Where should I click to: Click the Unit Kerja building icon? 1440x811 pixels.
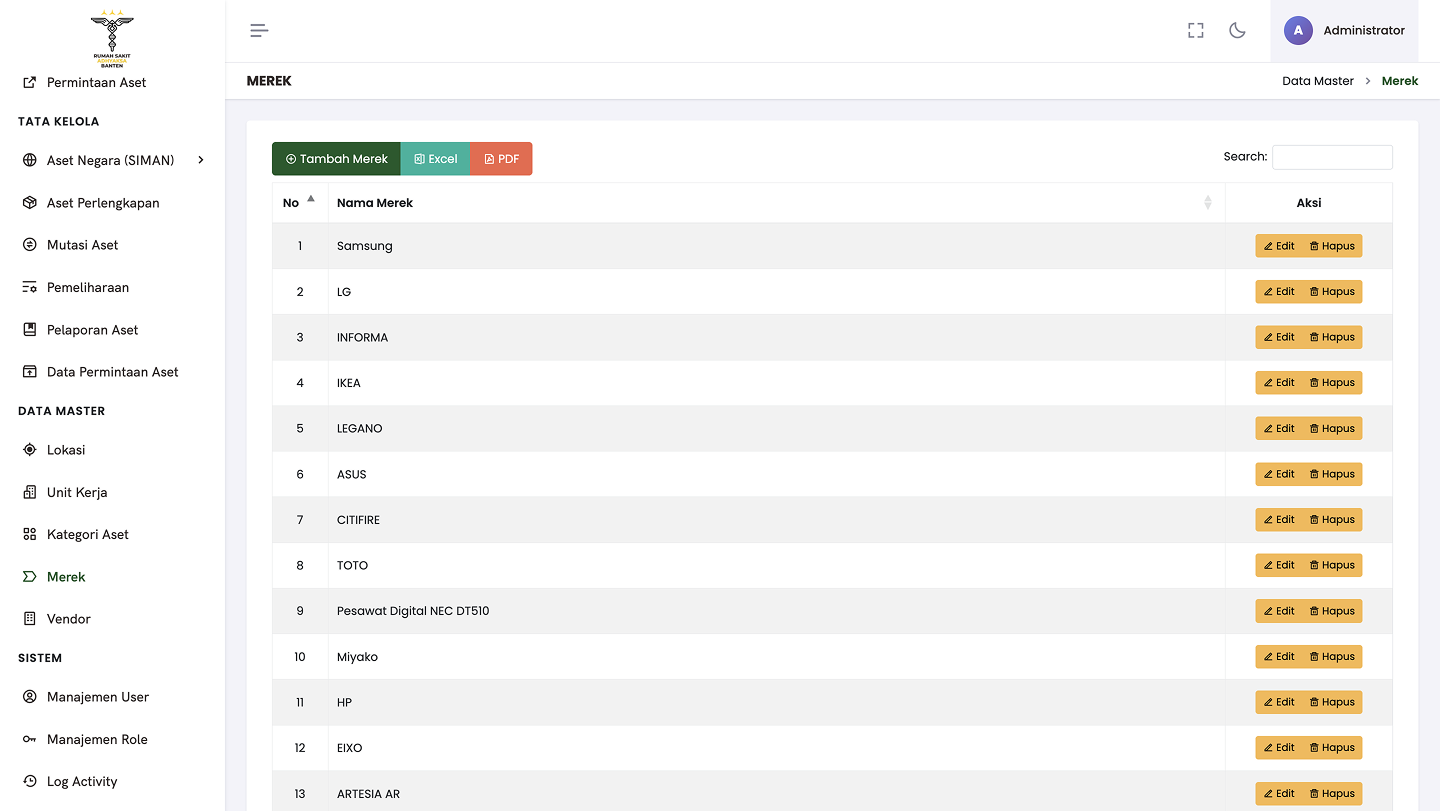point(29,492)
